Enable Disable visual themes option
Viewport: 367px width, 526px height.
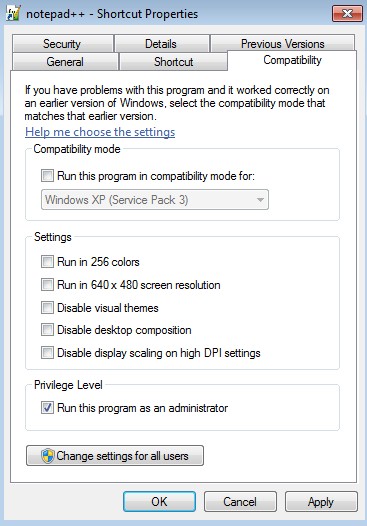47,308
